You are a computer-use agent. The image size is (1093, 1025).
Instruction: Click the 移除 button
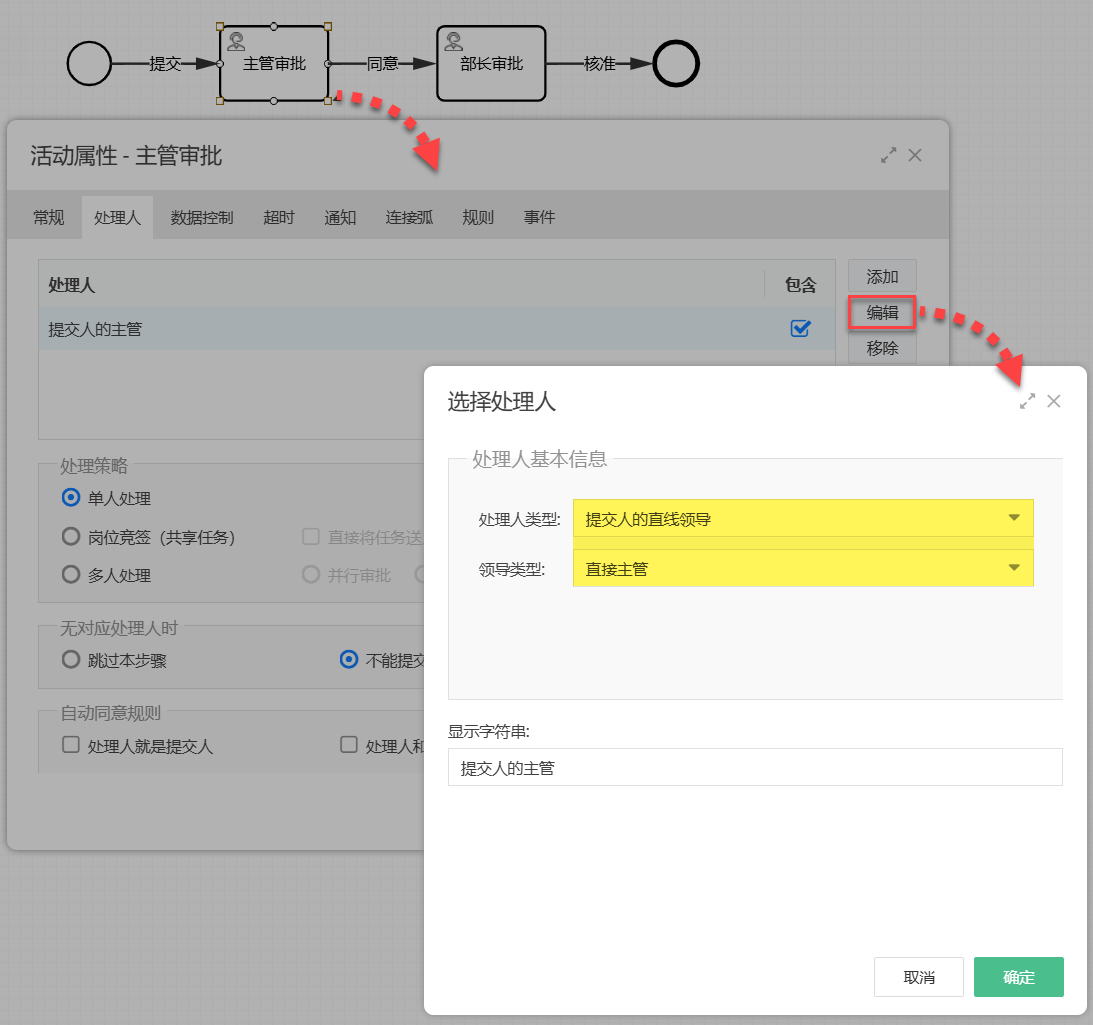pos(881,348)
